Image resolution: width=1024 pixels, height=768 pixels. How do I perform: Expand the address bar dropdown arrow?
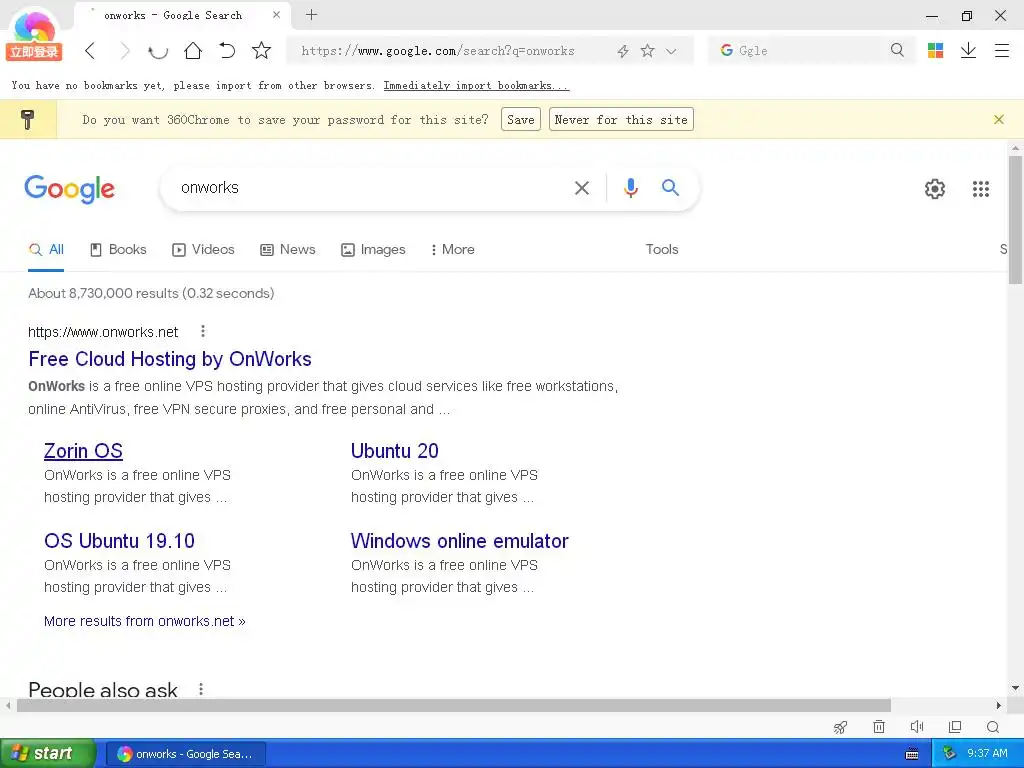click(671, 51)
